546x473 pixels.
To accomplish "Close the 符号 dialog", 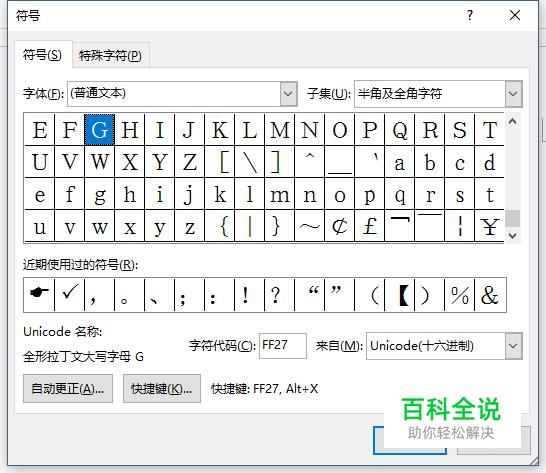I will (515, 15).
